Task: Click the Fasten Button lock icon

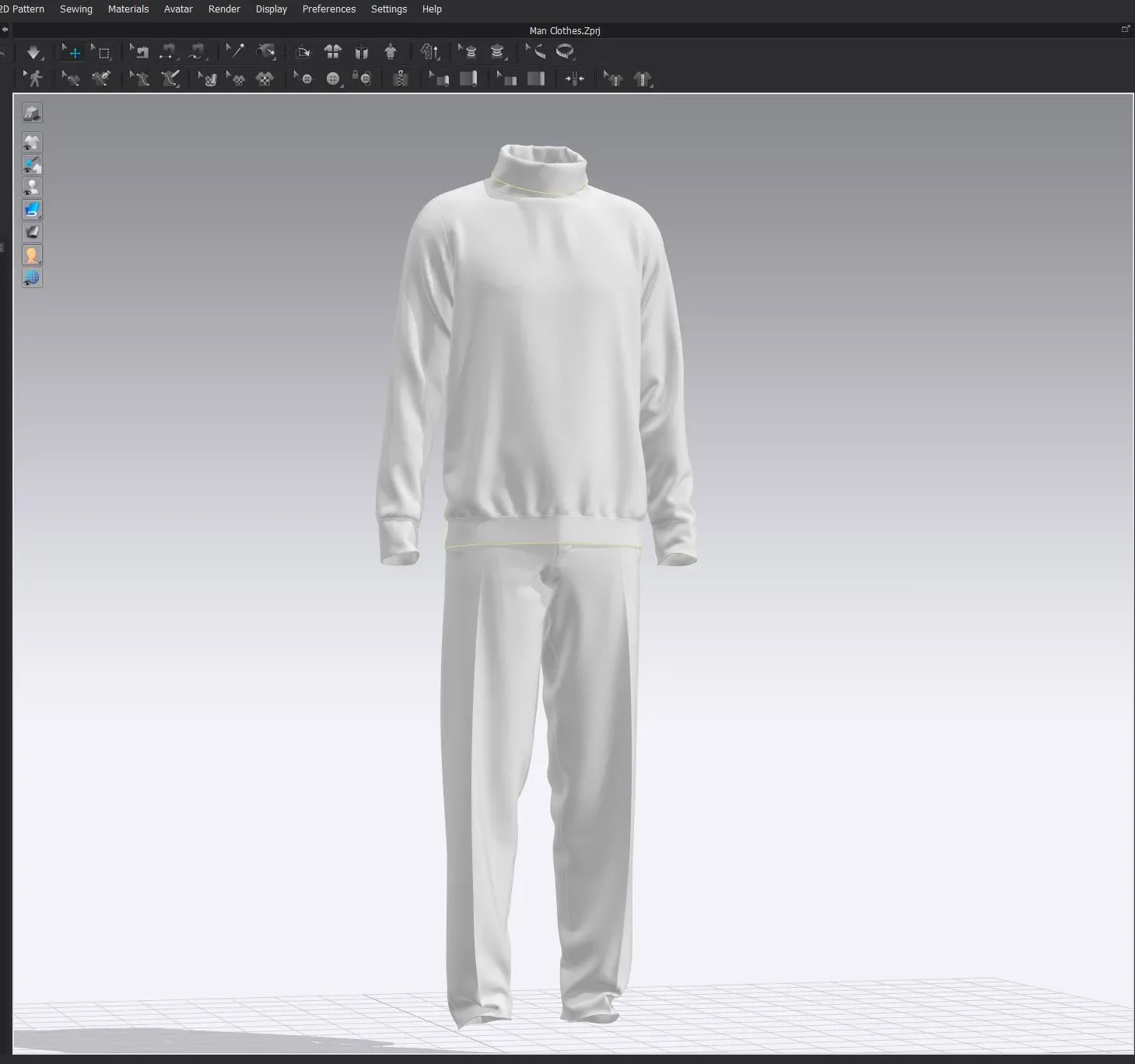Action: (x=362, y=79)
